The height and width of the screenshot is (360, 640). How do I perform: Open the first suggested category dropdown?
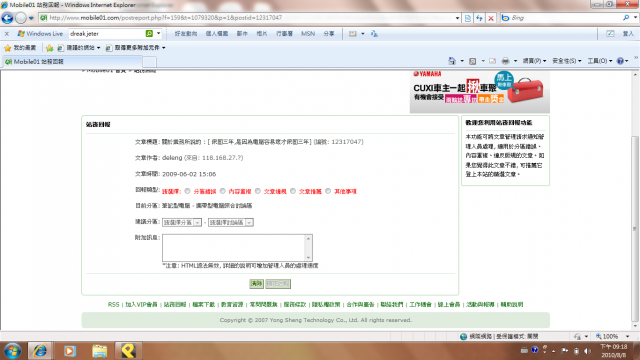[182, 222]
